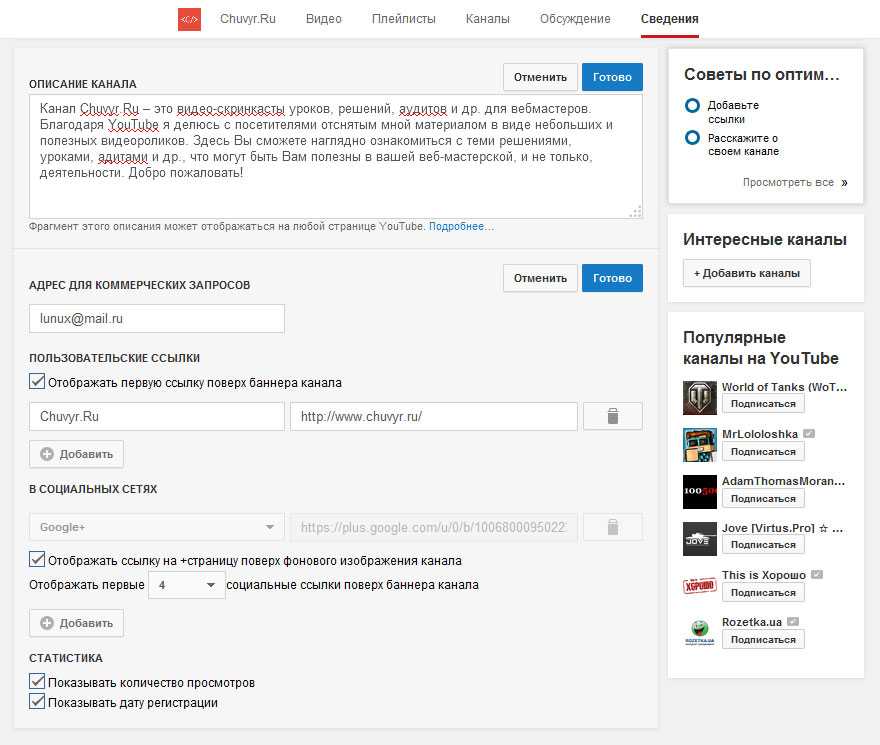Open the MrLololoshka channel name link
Image resolution: width=880 pixels, height=745 pixels.
[x=760, y=434]
